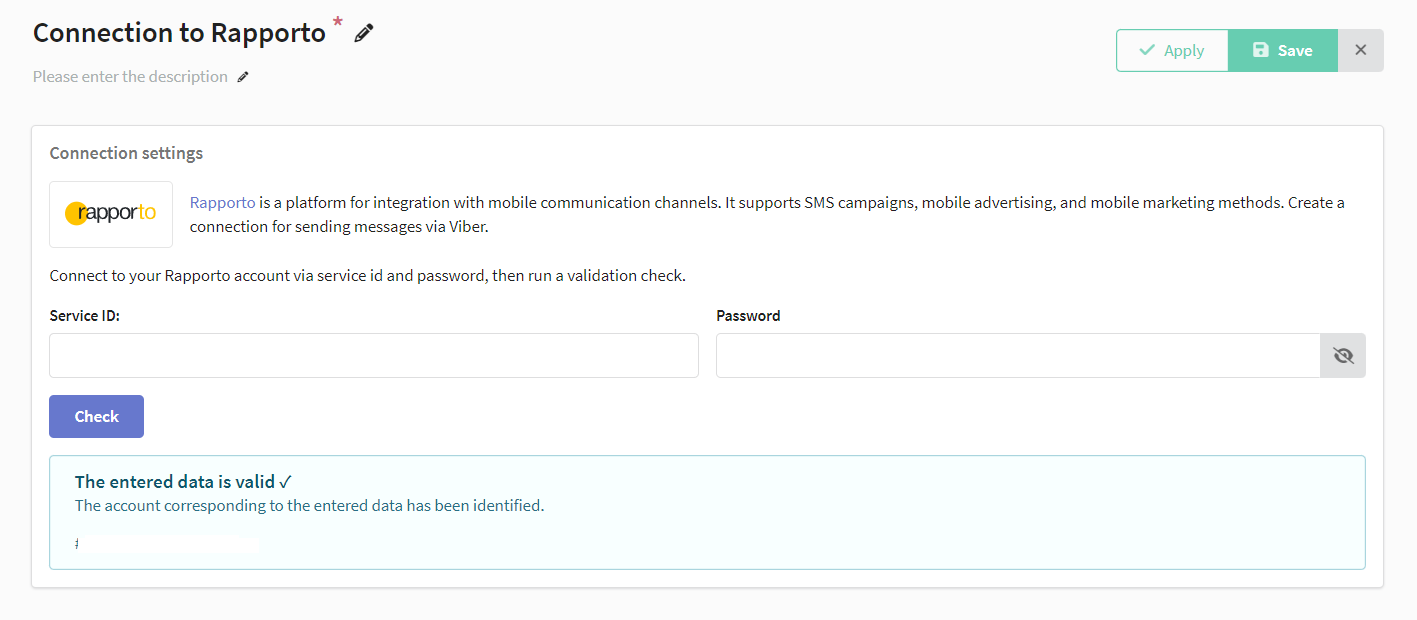The width and height of the screenshot is (1417, 620).
Task: Click the Rapporto logo image
Action: pyautogui.click(x=111, y=214)
